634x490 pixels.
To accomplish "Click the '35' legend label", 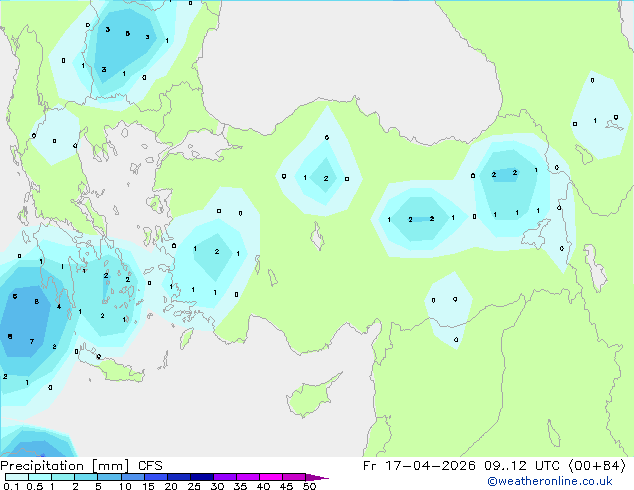I will pyautogui.click(x=241, y=486).
